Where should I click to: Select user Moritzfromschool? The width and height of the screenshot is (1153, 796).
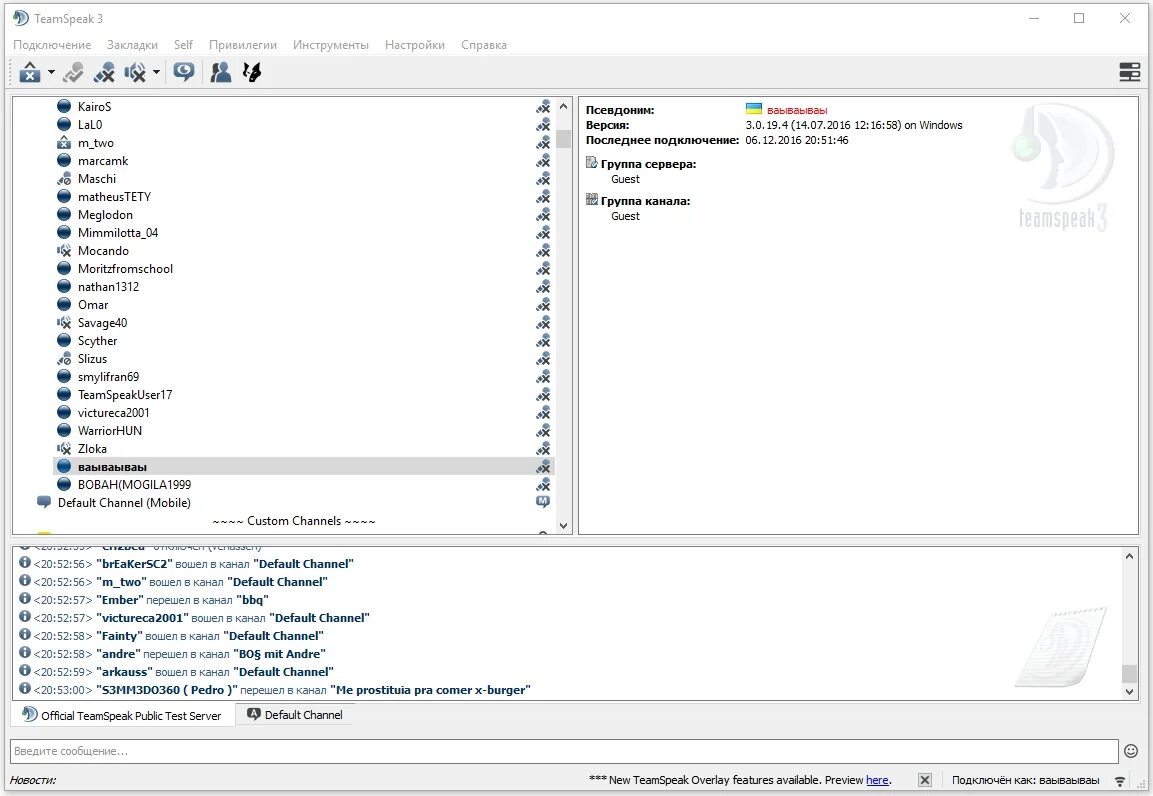125,269
